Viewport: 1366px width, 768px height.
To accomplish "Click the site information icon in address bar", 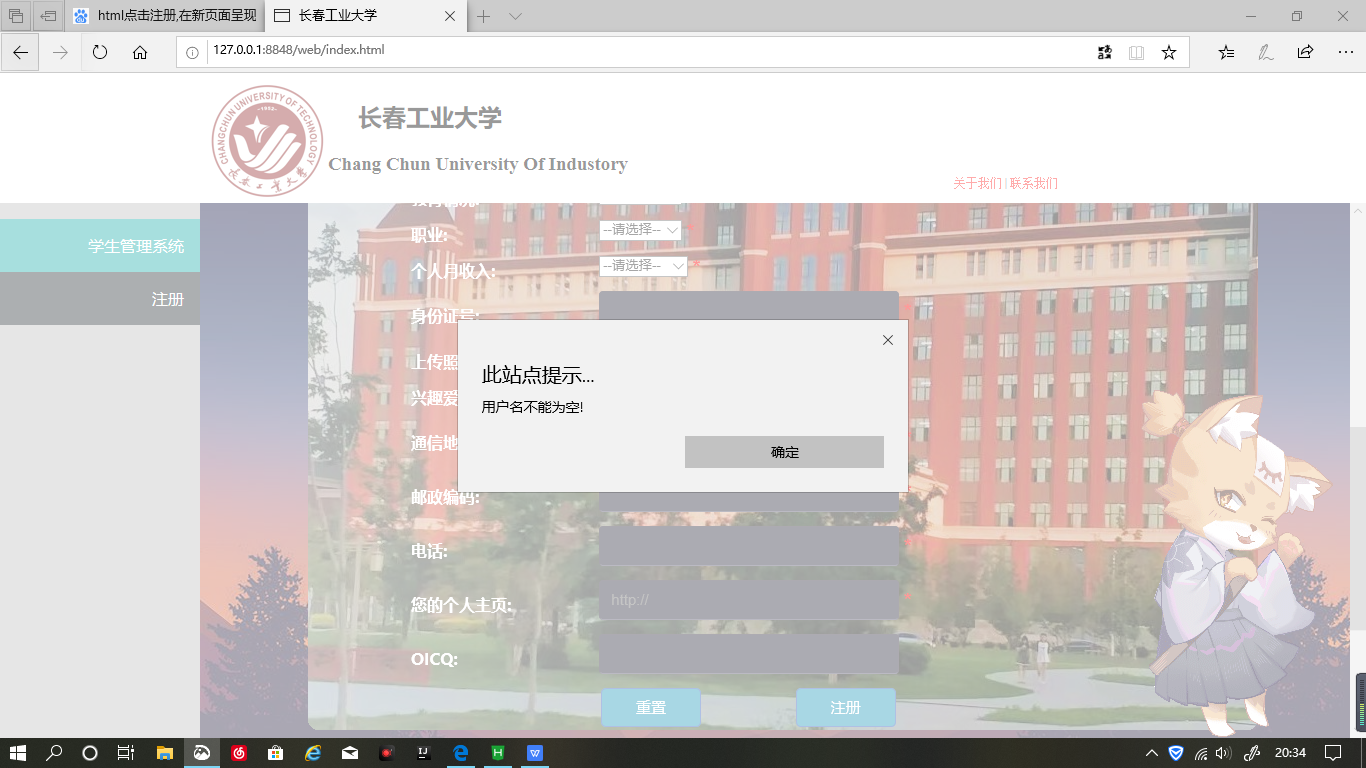I will pyautogui.click(x=192, y=52).
